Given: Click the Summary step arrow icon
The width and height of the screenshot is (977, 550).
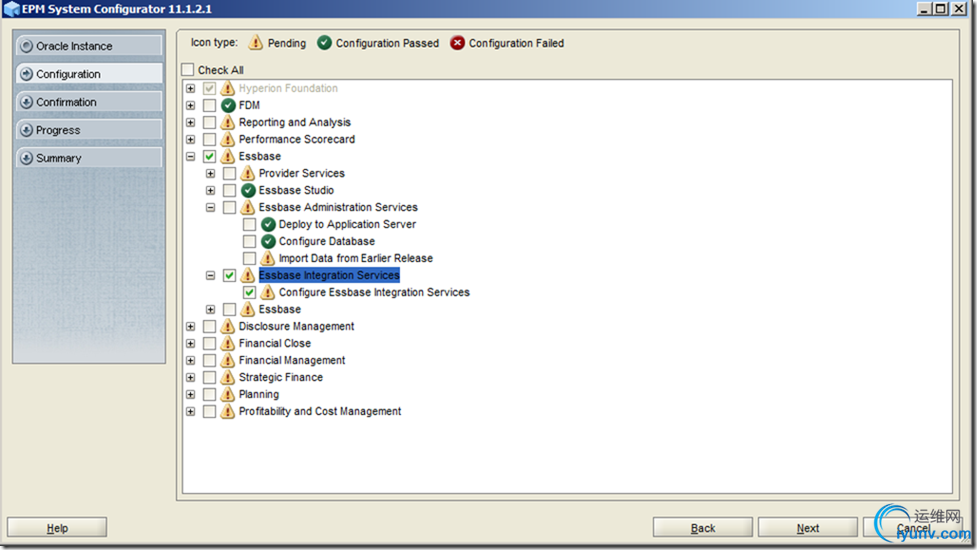Looking at the screenshot, I should (x=26, y=158).
